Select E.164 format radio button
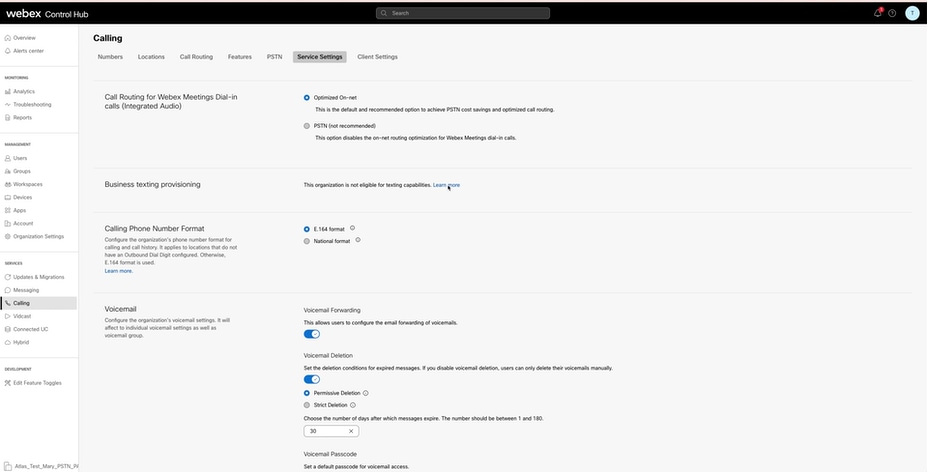928x472 pixels. pyautogui.click(x=307, y=229)
